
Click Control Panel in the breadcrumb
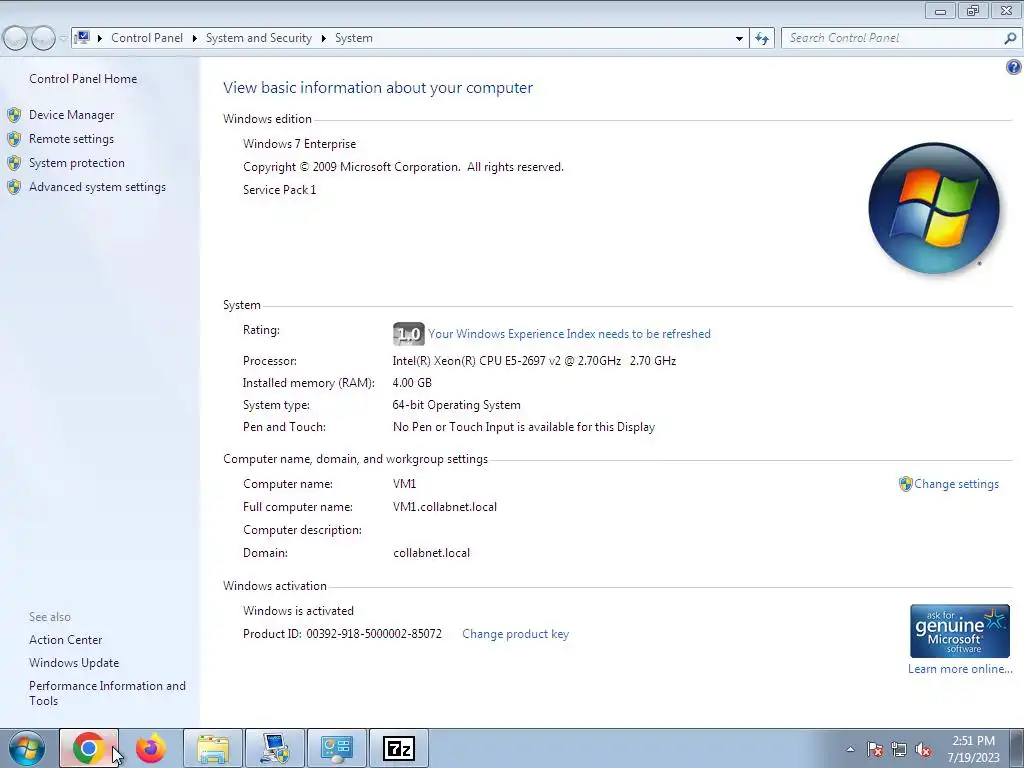[x=147, y=39]
